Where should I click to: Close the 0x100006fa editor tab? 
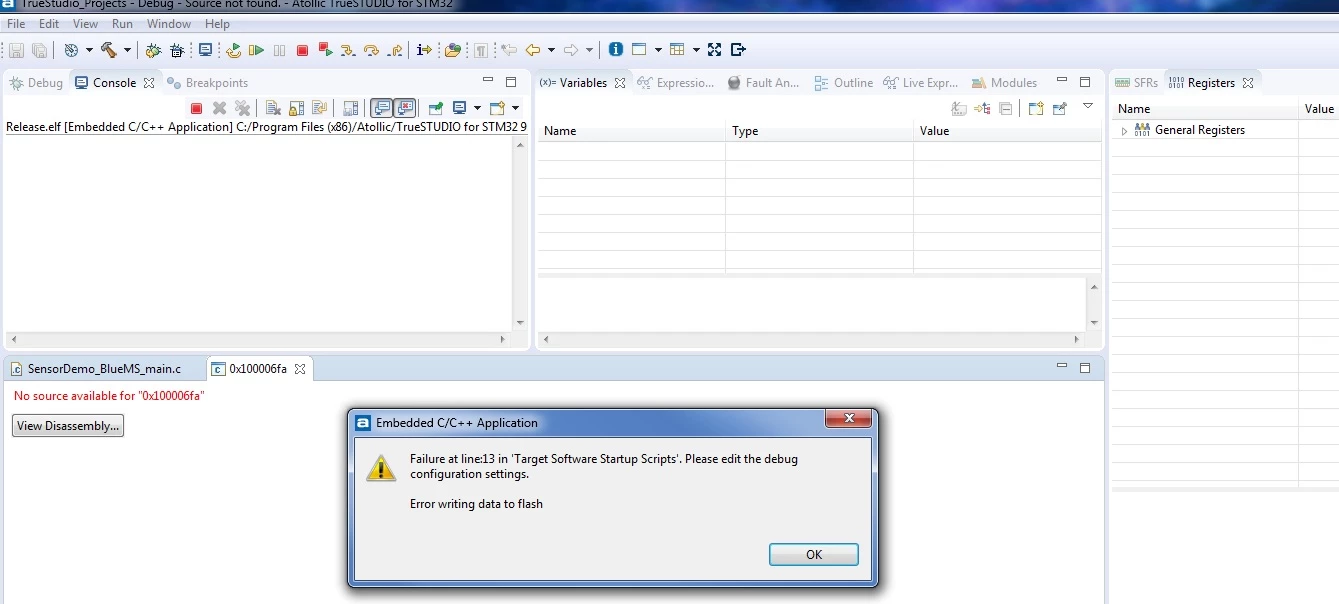tap(299, 369)
